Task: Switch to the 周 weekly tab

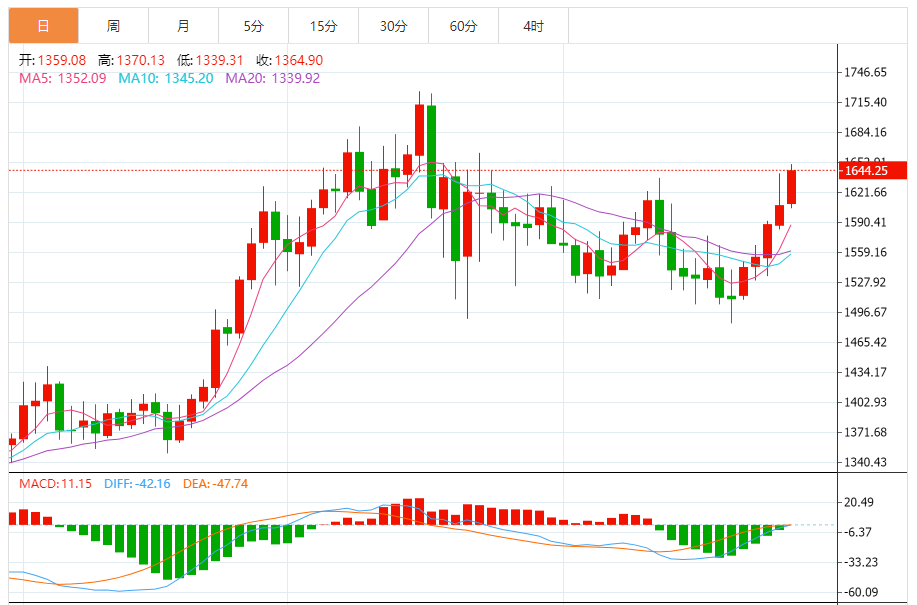Action: pos(113,26)
